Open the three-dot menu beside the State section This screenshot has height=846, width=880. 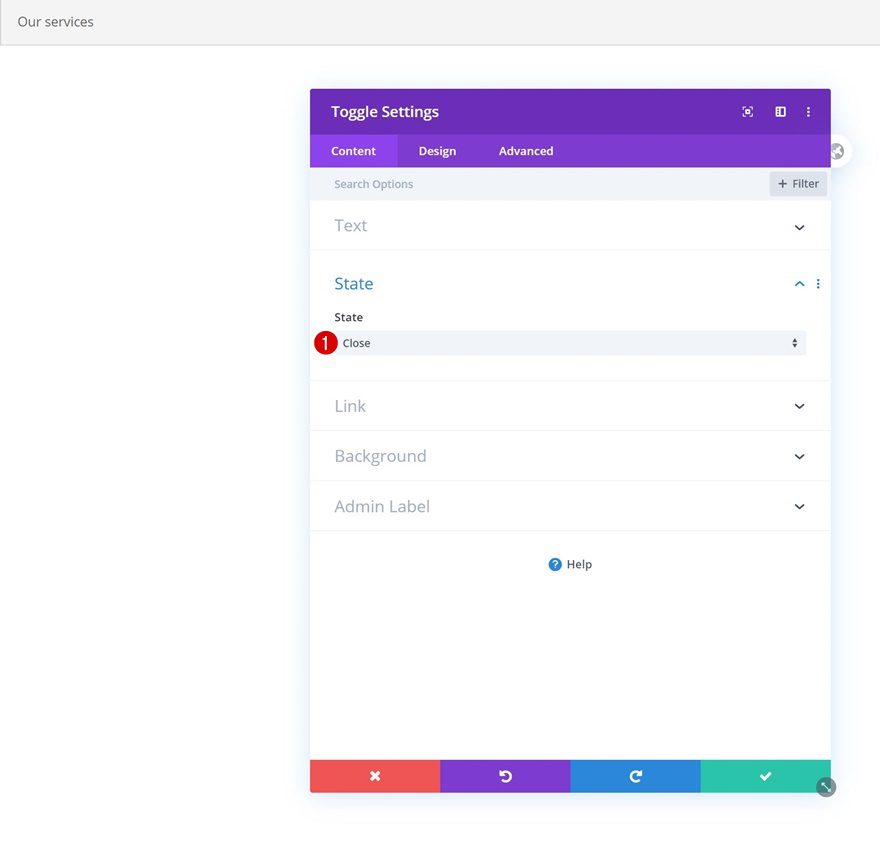coord(818,283)
